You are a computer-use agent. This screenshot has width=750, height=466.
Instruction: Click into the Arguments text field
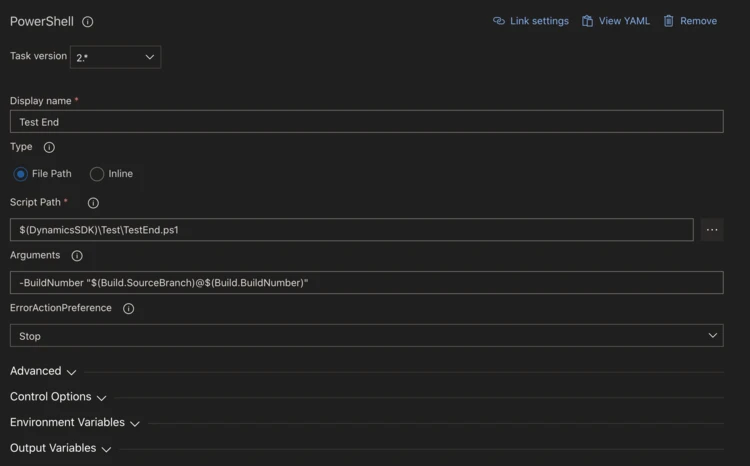[366, 283]
